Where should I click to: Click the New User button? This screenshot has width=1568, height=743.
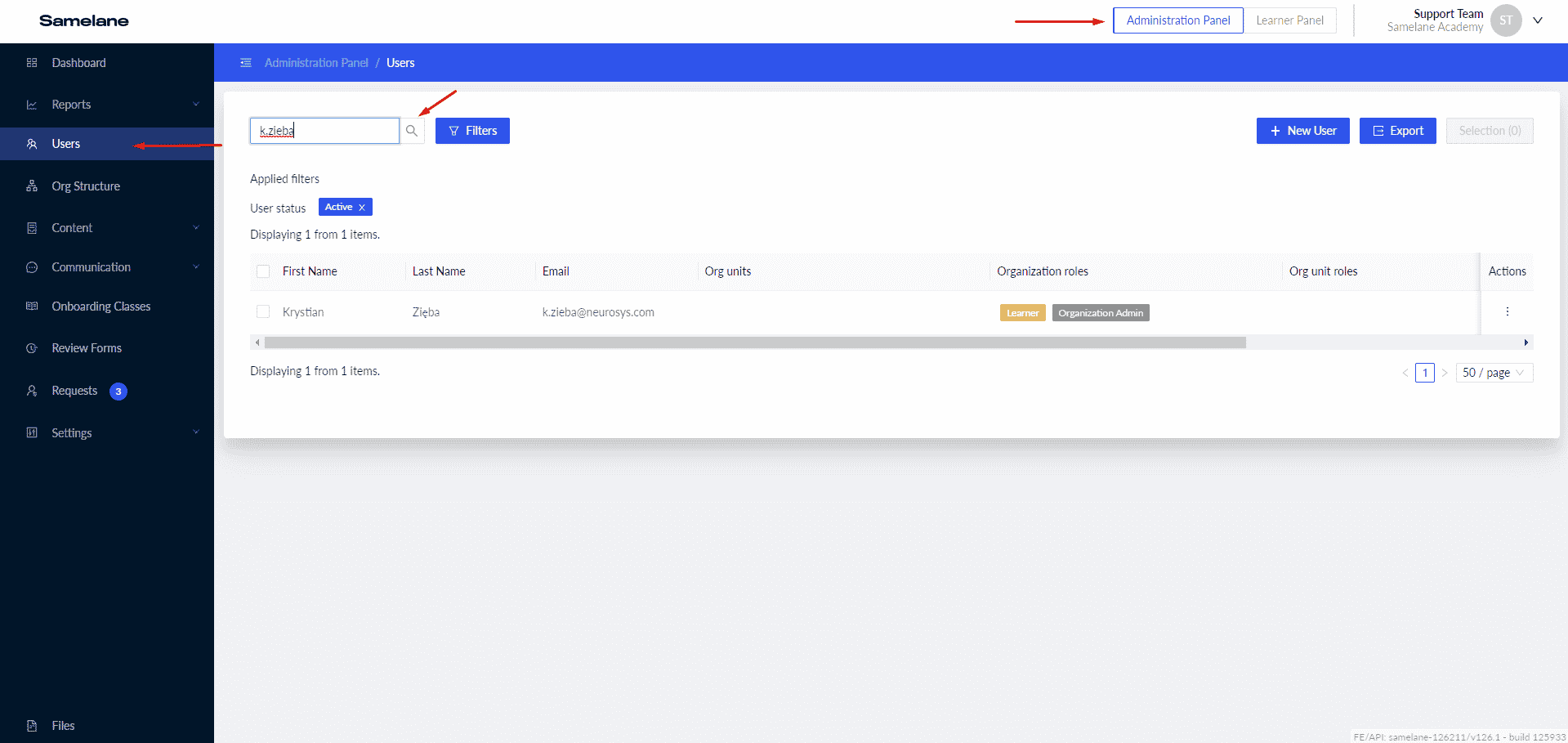[1303, 131]
